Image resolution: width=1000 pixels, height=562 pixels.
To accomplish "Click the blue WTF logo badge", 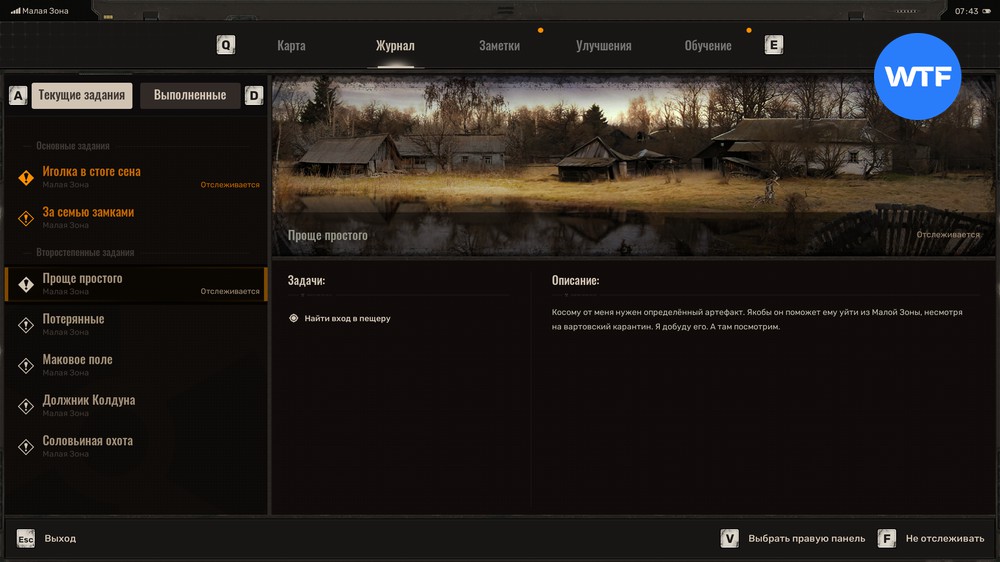I will (917, 77).
